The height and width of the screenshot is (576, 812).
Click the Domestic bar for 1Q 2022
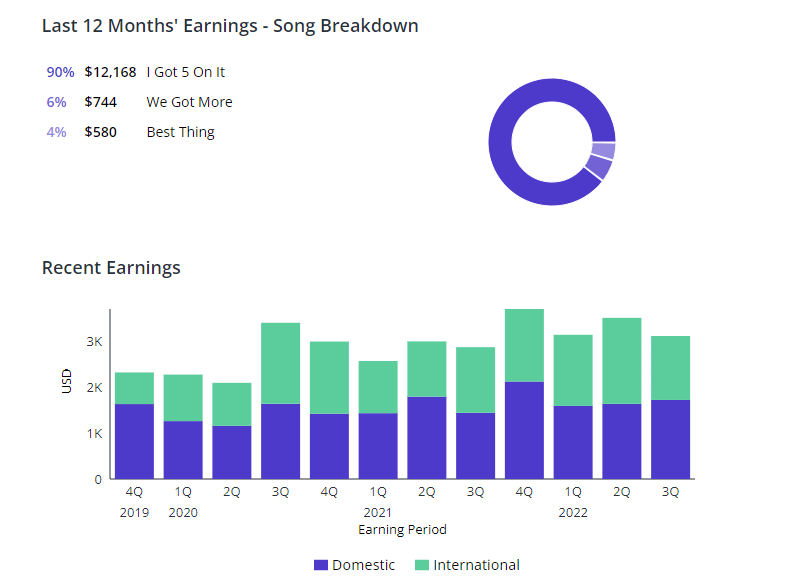(x=573, y=442)
